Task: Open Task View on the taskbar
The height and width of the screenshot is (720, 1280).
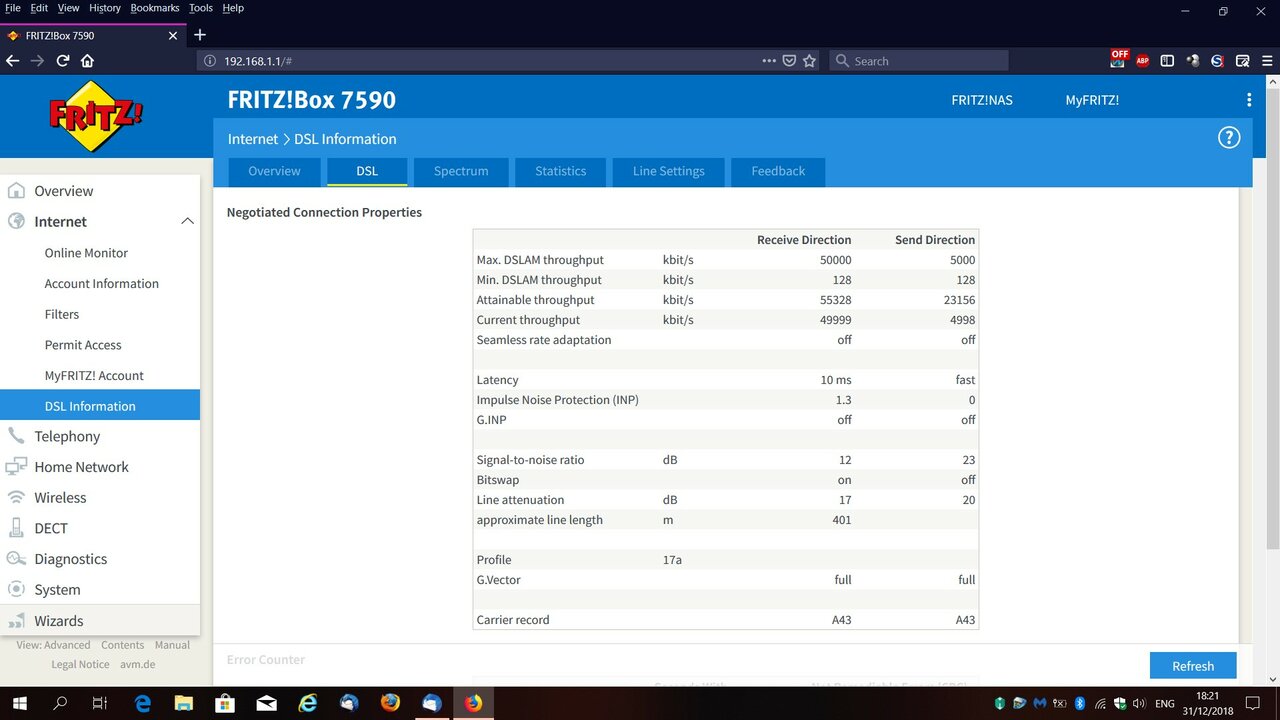Action: pos(99,703)
